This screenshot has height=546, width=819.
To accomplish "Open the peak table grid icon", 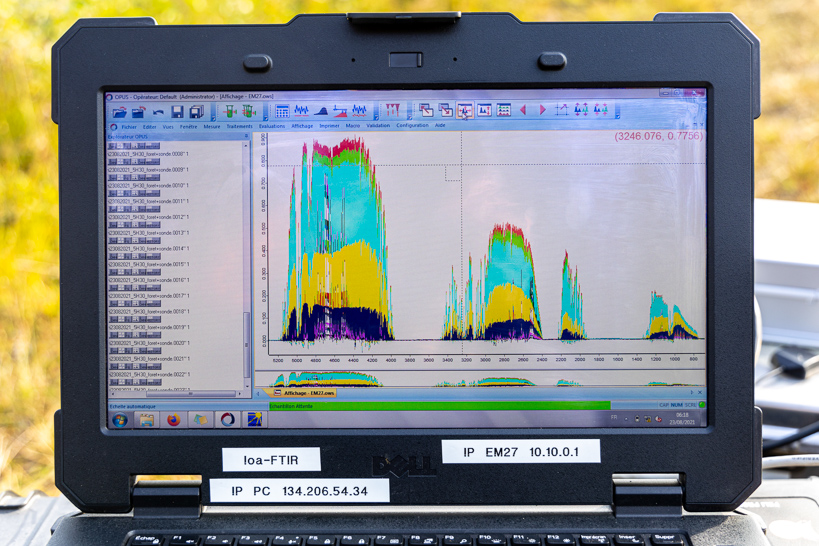I will 282,111.
